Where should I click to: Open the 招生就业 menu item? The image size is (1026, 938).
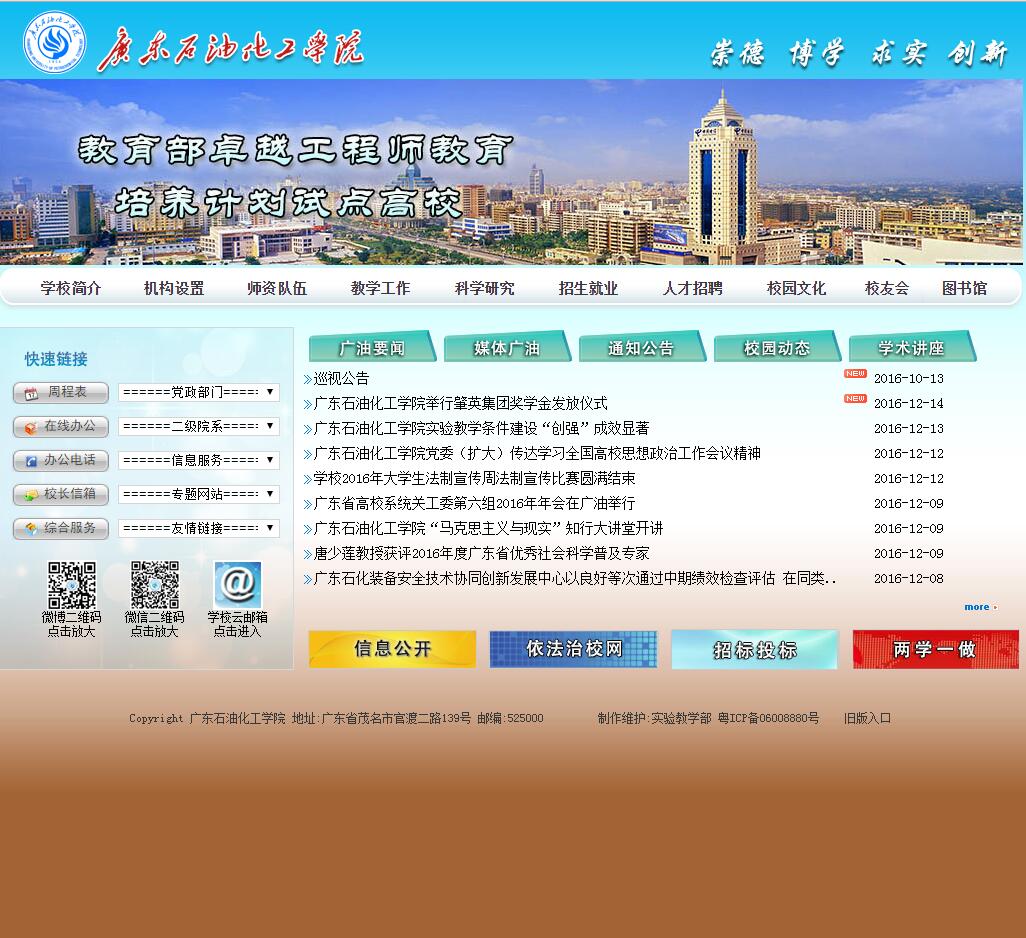pyautogui.click(x=588, y=288)
